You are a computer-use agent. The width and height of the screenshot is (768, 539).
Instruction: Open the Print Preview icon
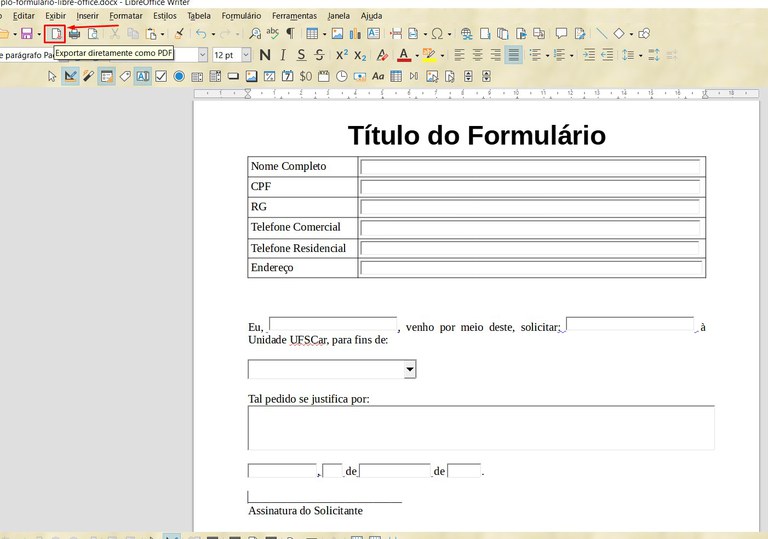tap(93, 34)
